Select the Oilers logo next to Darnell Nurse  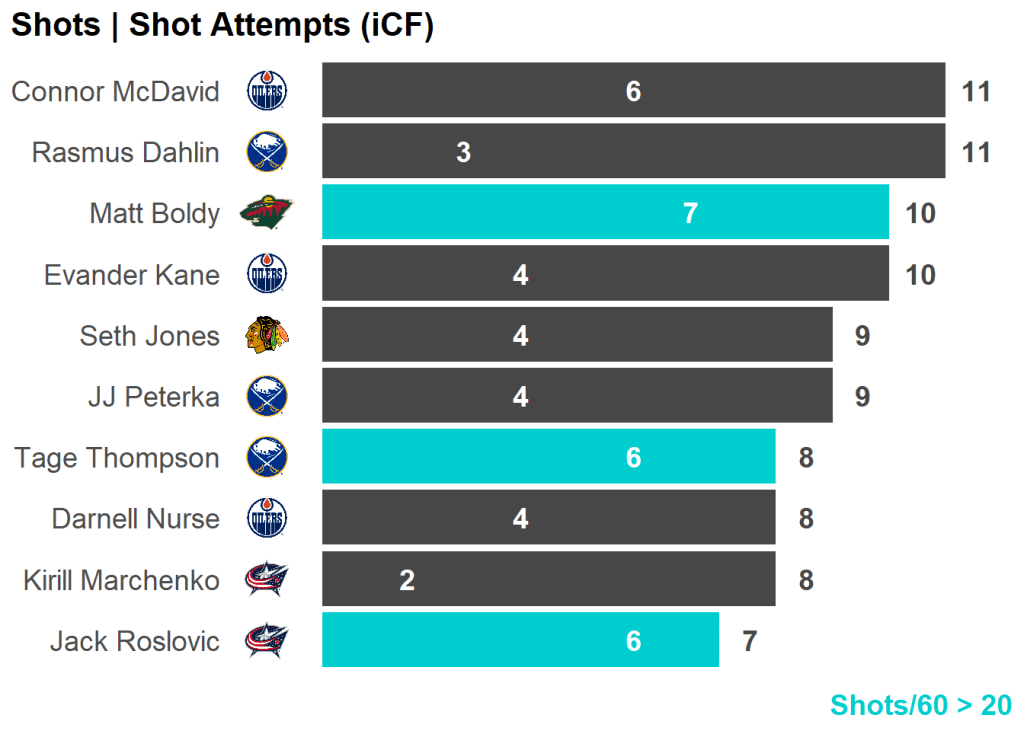click(266, 518)
